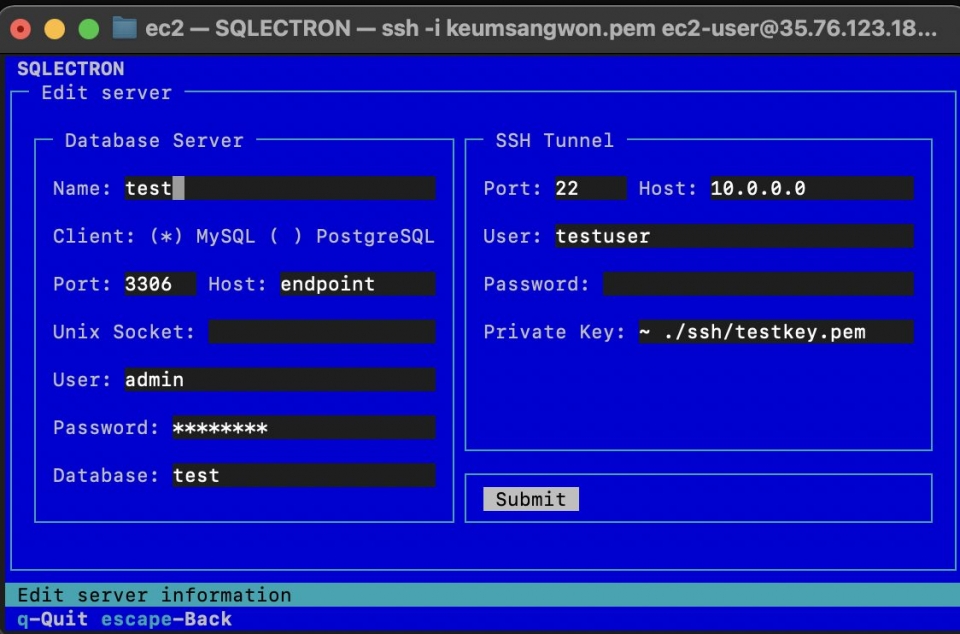
Task: Click the green zoom window button
Action: pyautogui.click(x=88, y=28)
